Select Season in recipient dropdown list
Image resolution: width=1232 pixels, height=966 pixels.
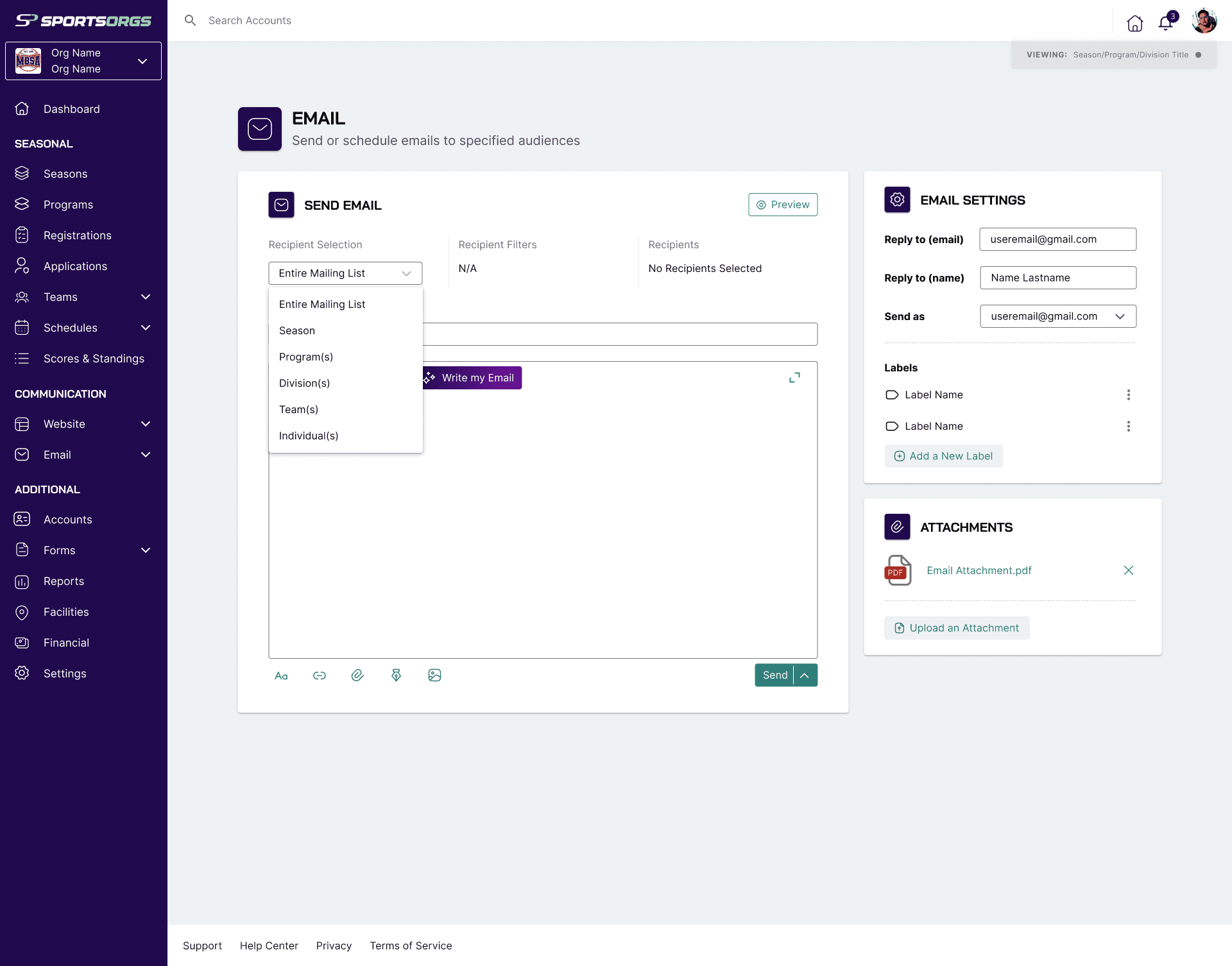(x=297, y=330)
